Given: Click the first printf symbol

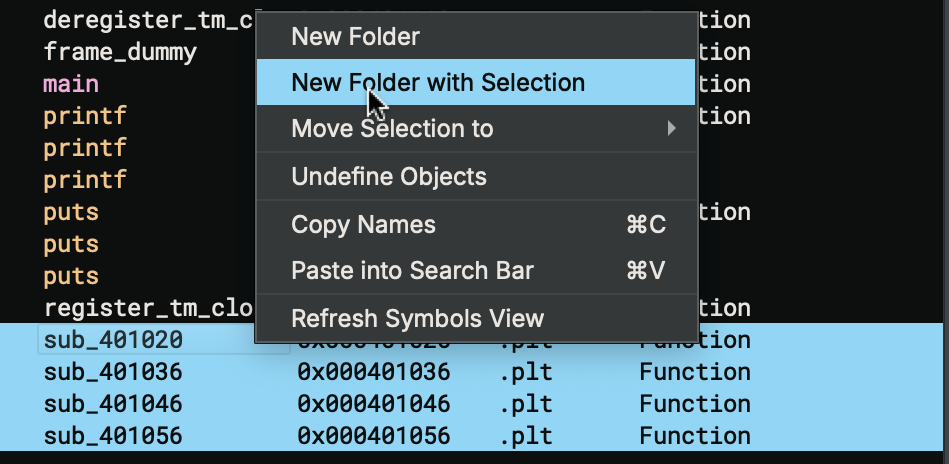Looking at the screenshot, I should [85, 116].
